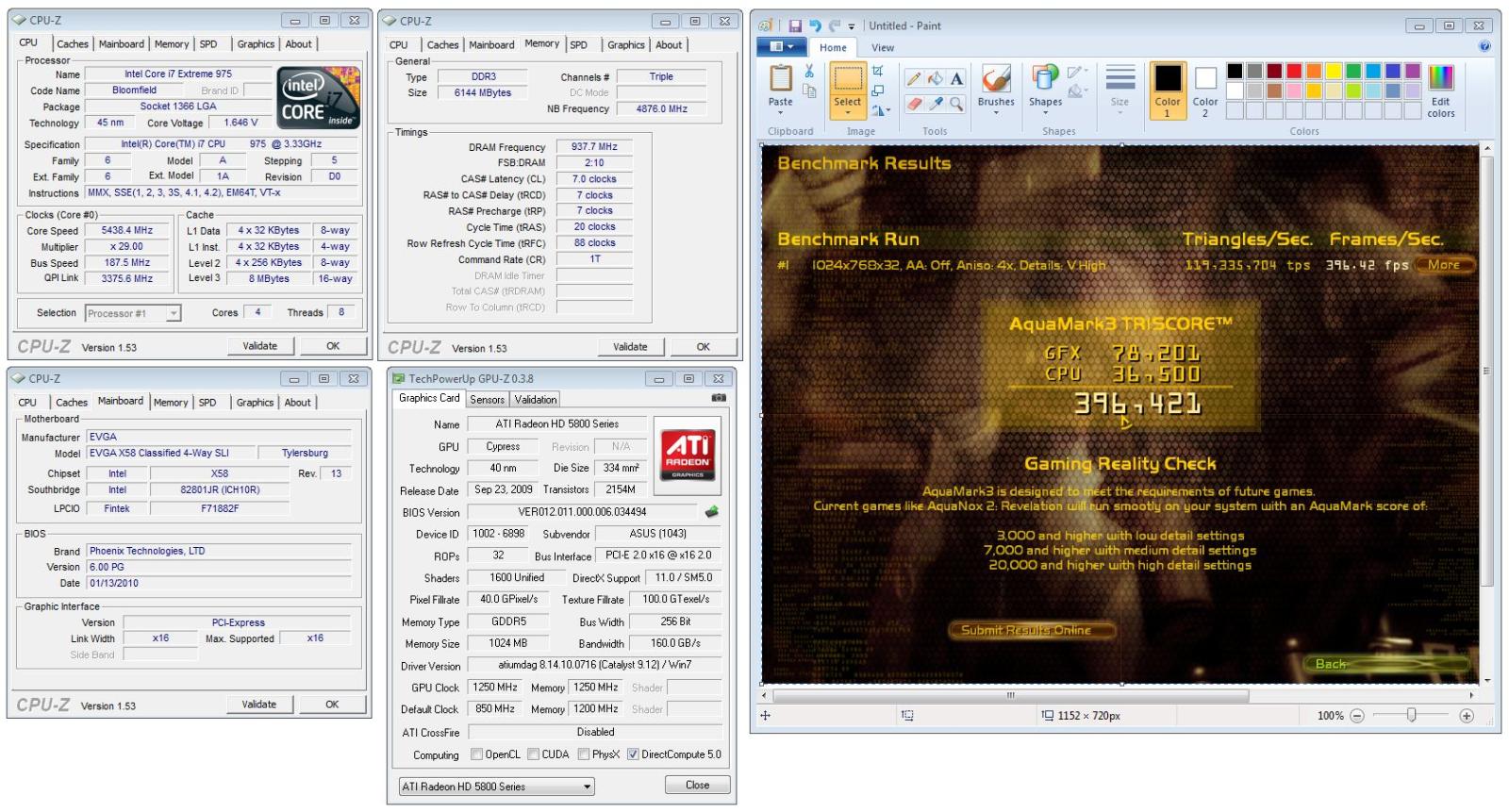Activate the Color 1 selector in Paint

click(1168, 91)
